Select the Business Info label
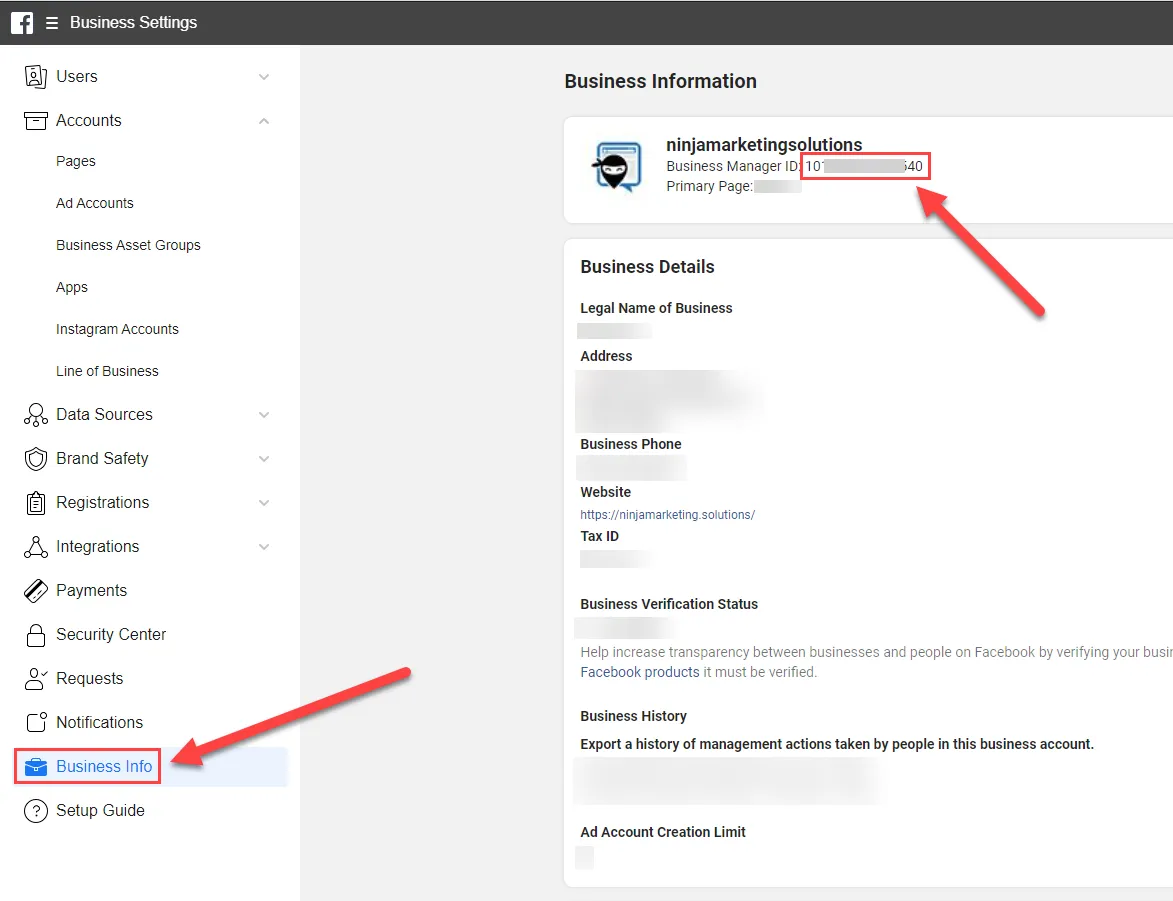This screenshot has width=1173, height=901. tap(104, 766)
